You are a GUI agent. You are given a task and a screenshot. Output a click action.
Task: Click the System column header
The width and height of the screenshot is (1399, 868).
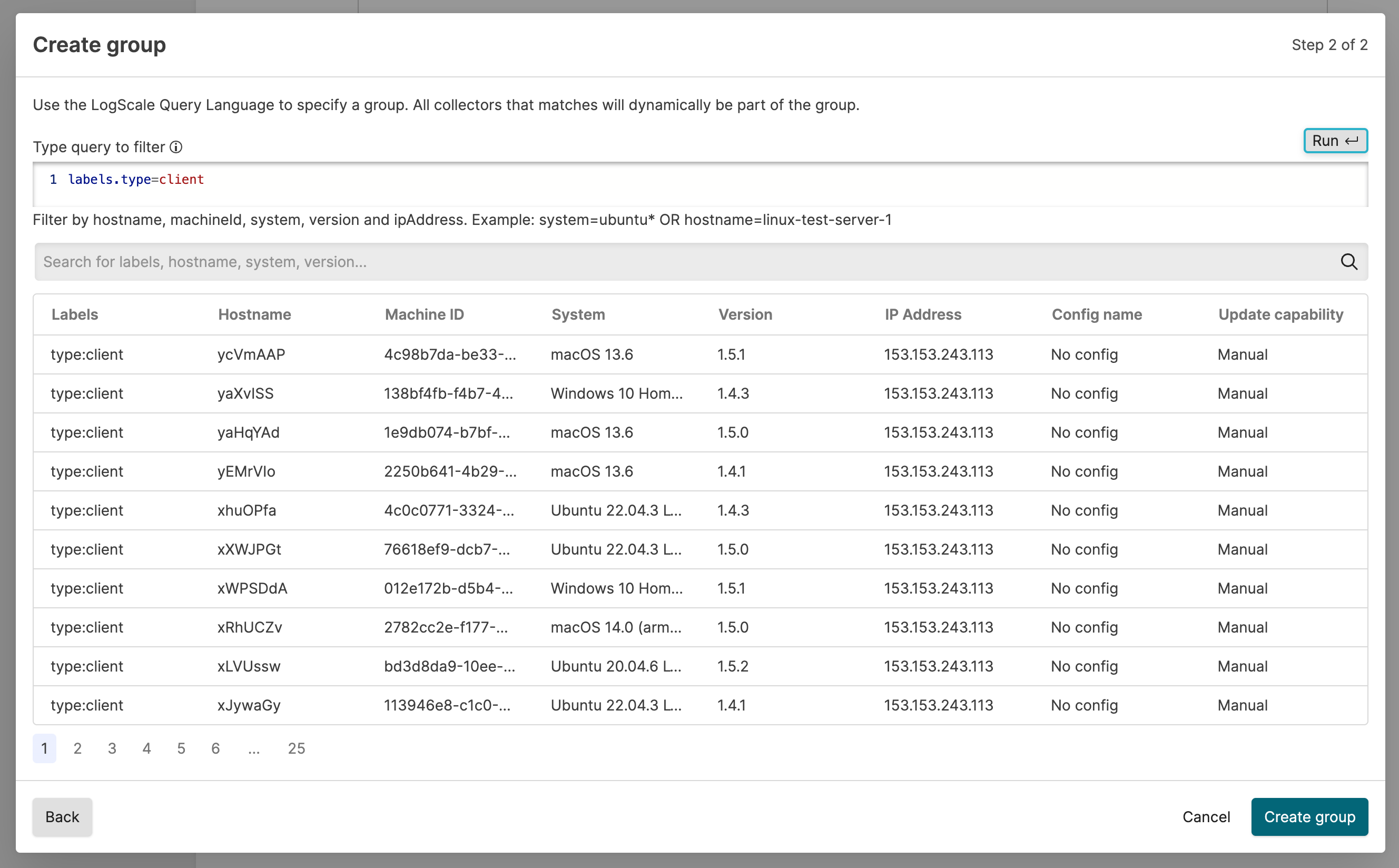pyautogui.click(x=577, y=314)
